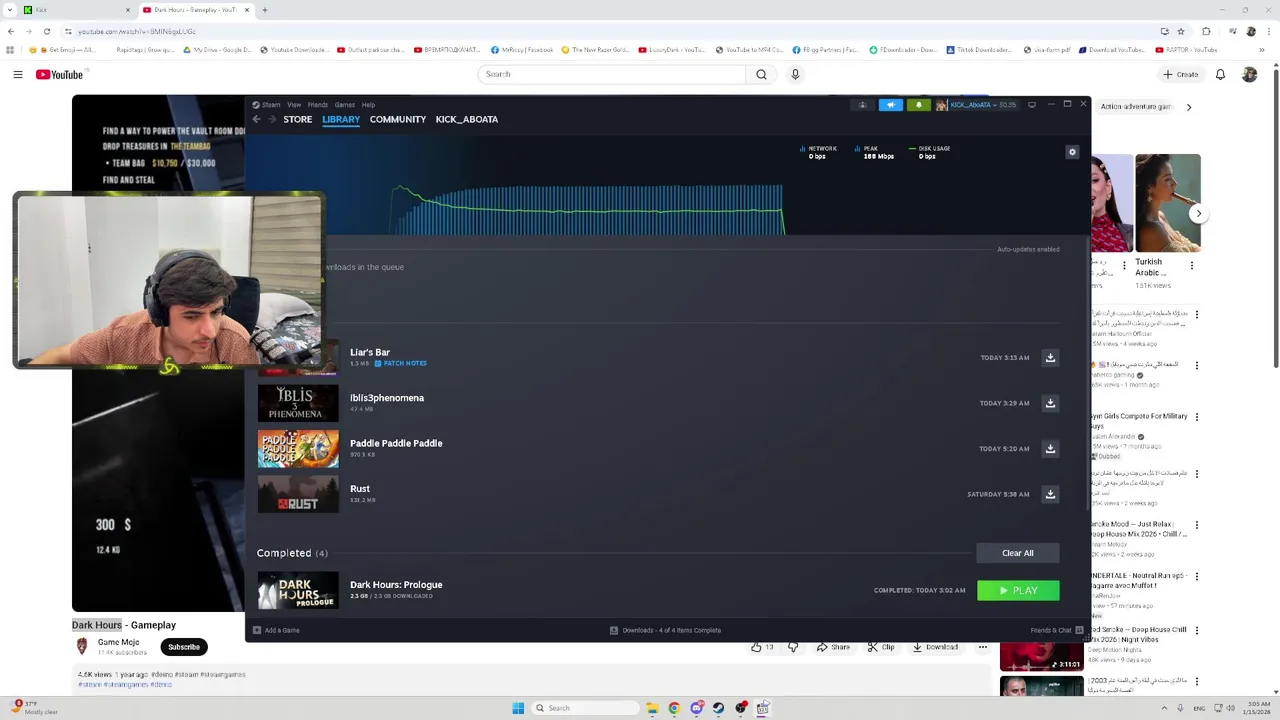Go to Steam STORE tab
This screenshot has height=720, width=1280.
coord(297,119)
